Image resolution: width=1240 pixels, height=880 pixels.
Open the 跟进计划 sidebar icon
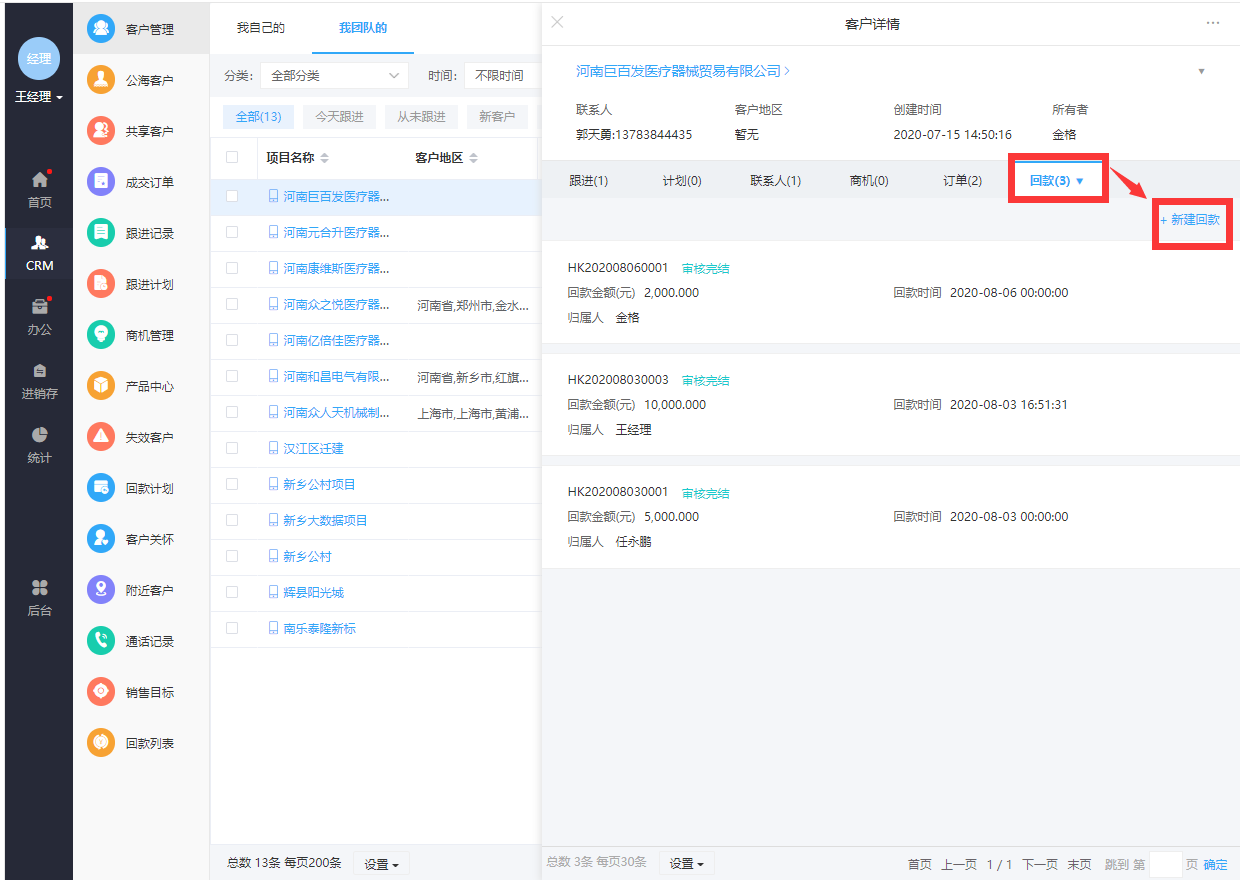coord(100,283)
